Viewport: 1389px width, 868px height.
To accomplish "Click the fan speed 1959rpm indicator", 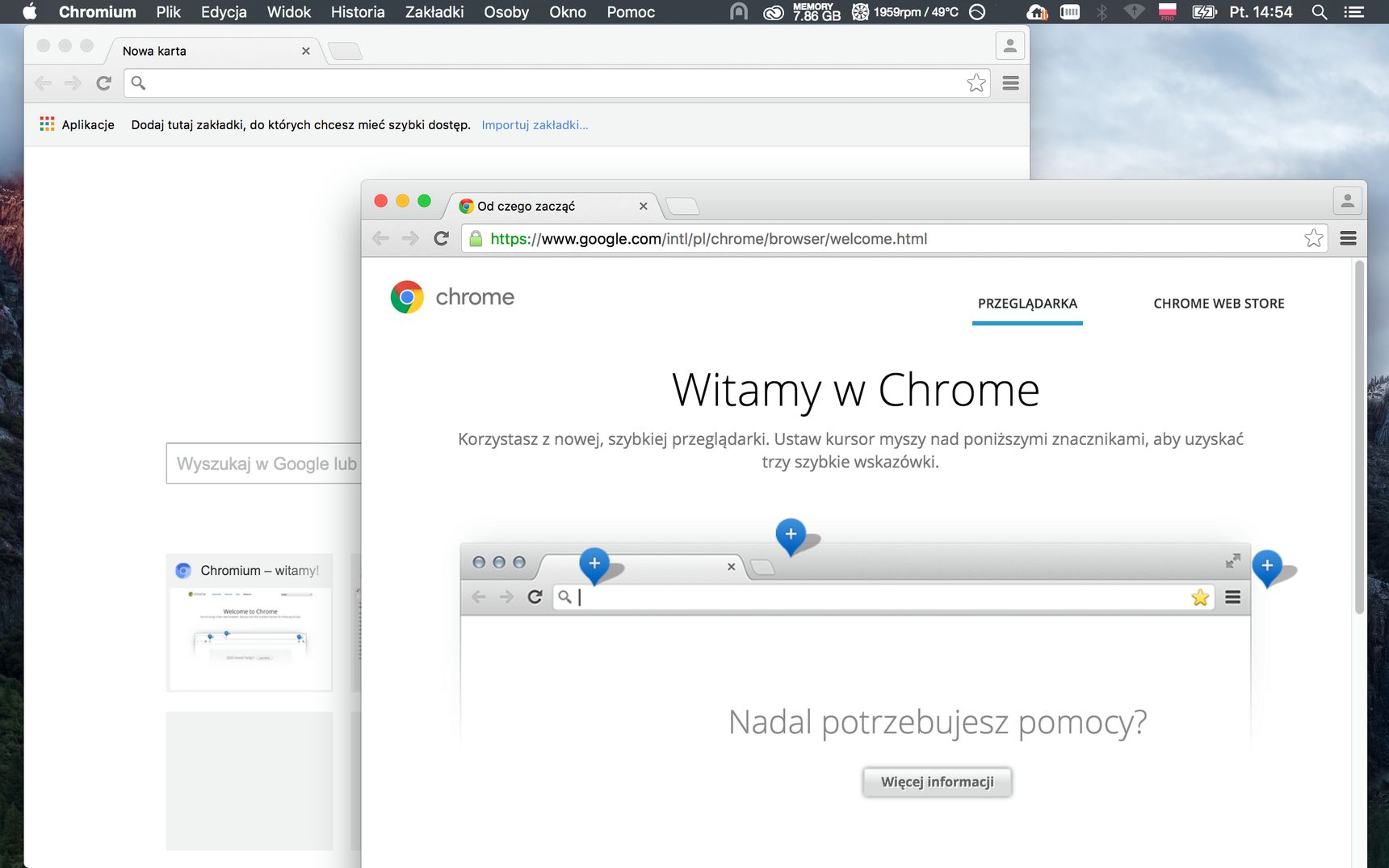I will tap(905, 12).
